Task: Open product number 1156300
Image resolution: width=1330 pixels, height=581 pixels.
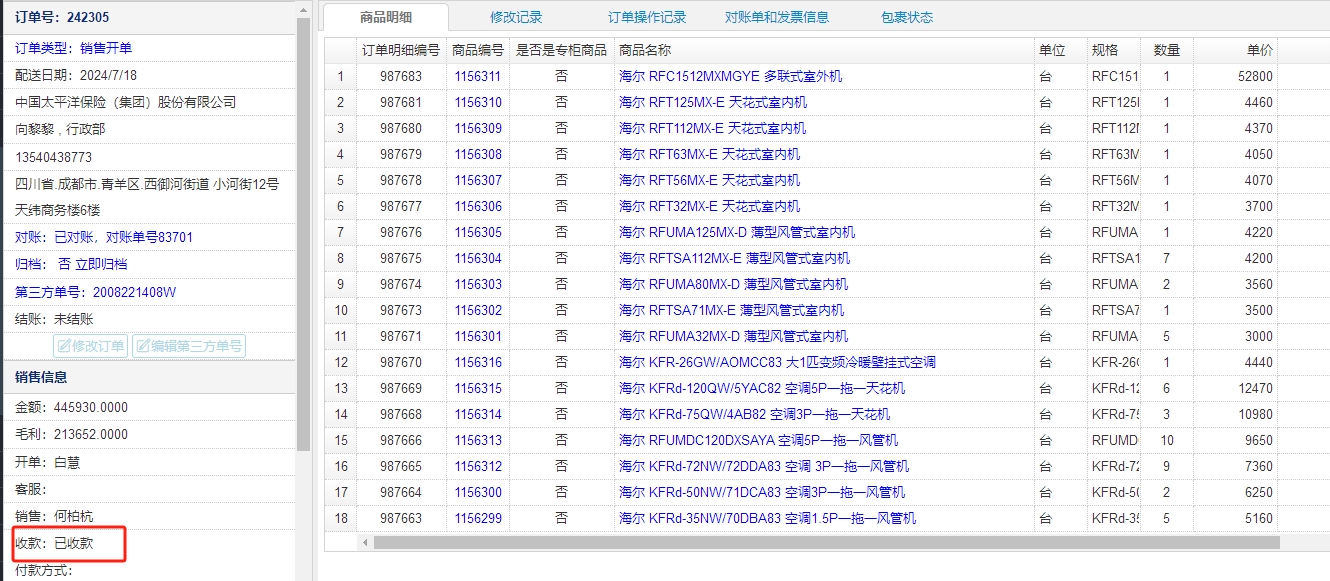Action: click(478, 492)
